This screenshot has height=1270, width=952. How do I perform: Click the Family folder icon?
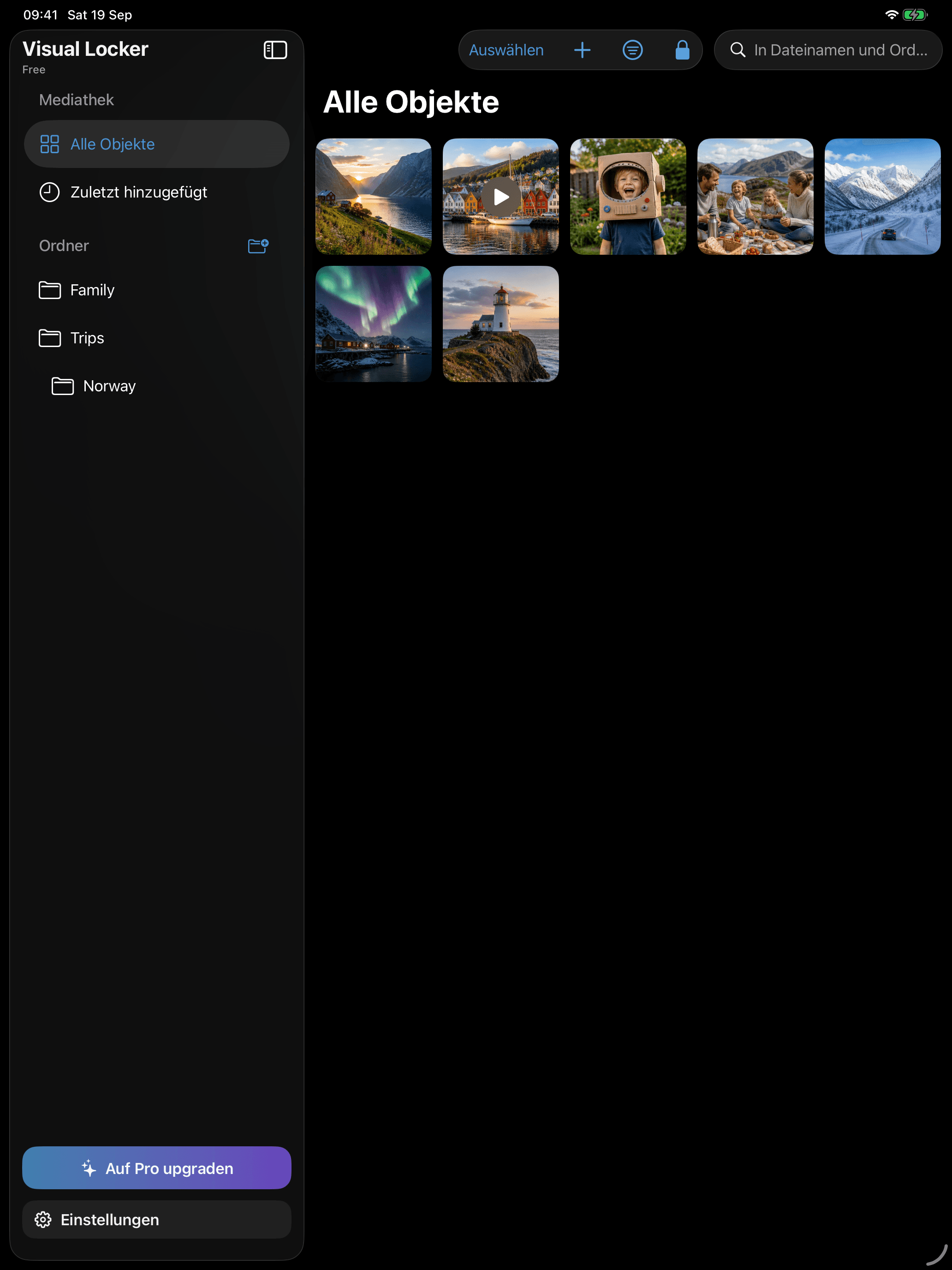49,290
